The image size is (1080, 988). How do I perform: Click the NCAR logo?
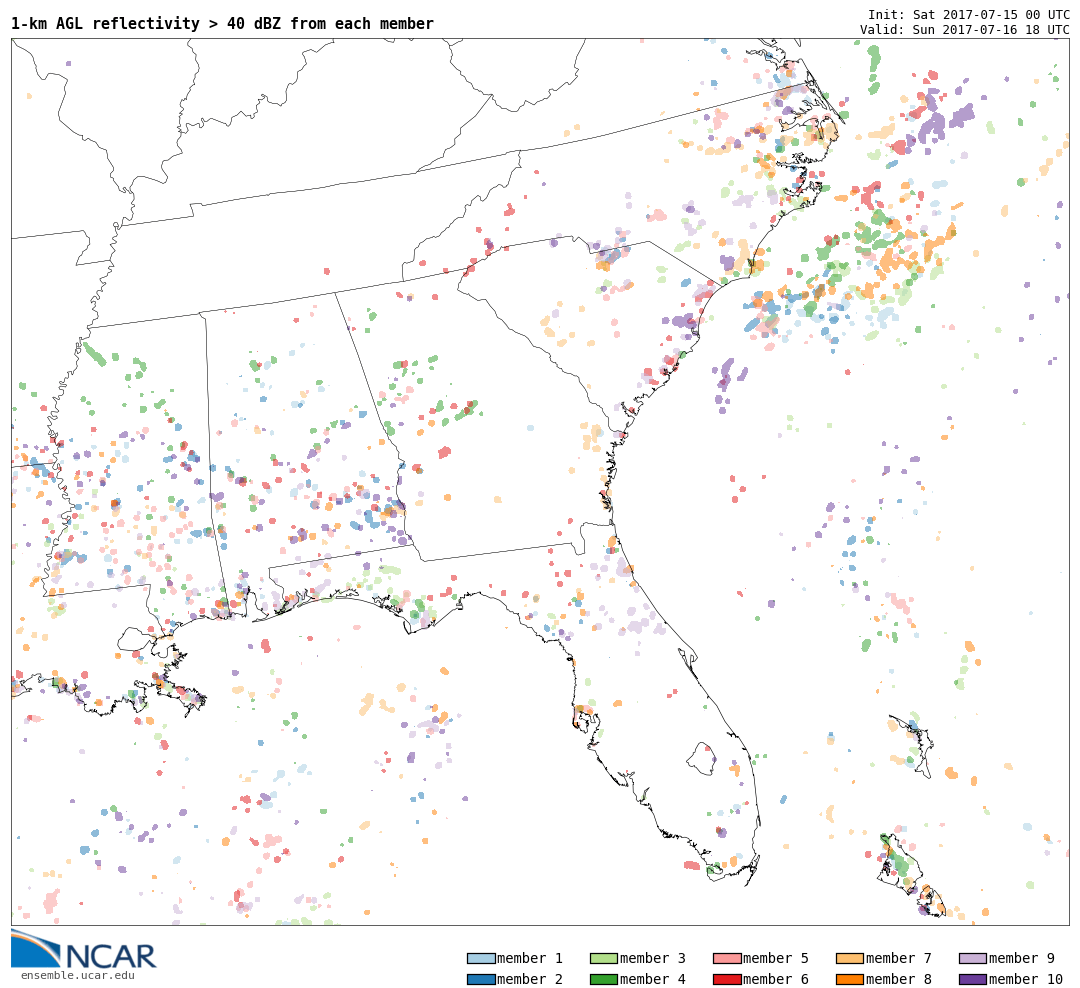(83, 950)
